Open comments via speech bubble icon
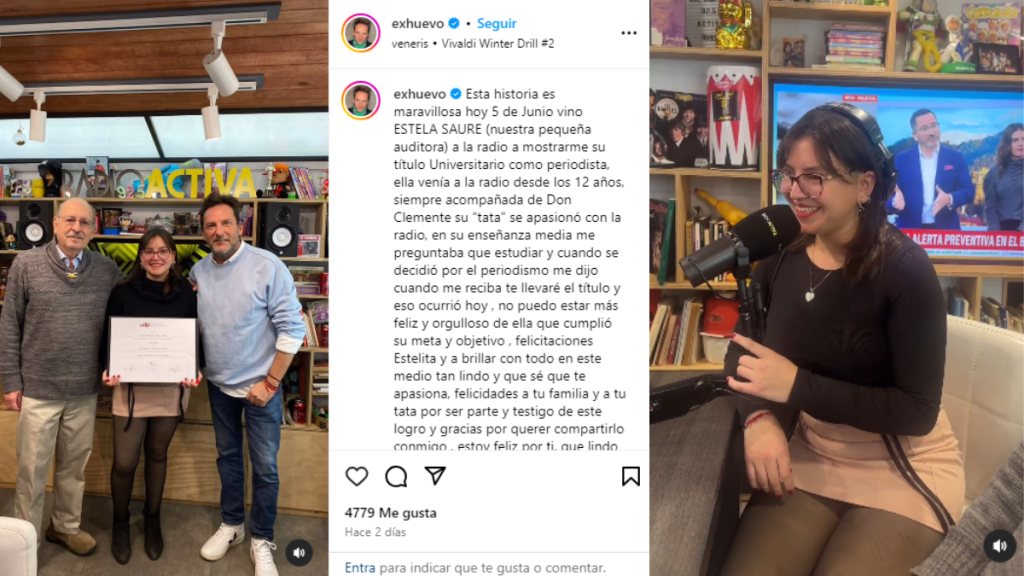Screen dimensions: 1024x576 396,476
